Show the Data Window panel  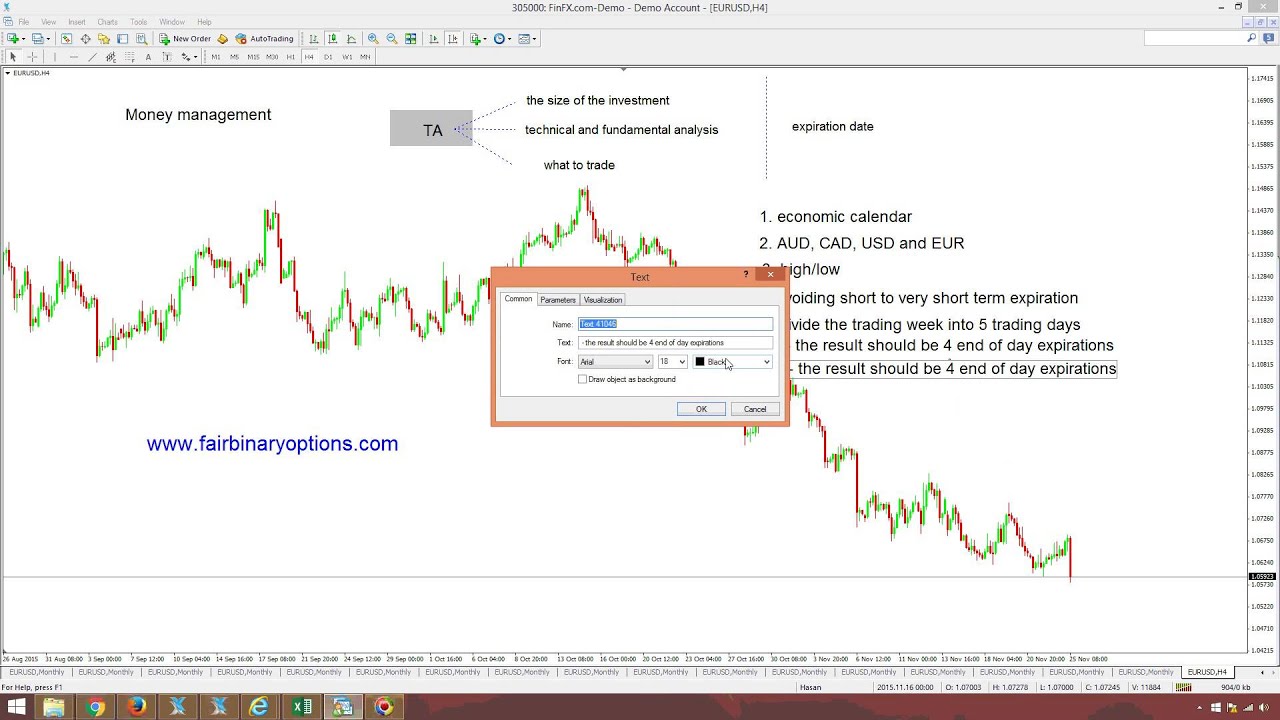[85, 39]
